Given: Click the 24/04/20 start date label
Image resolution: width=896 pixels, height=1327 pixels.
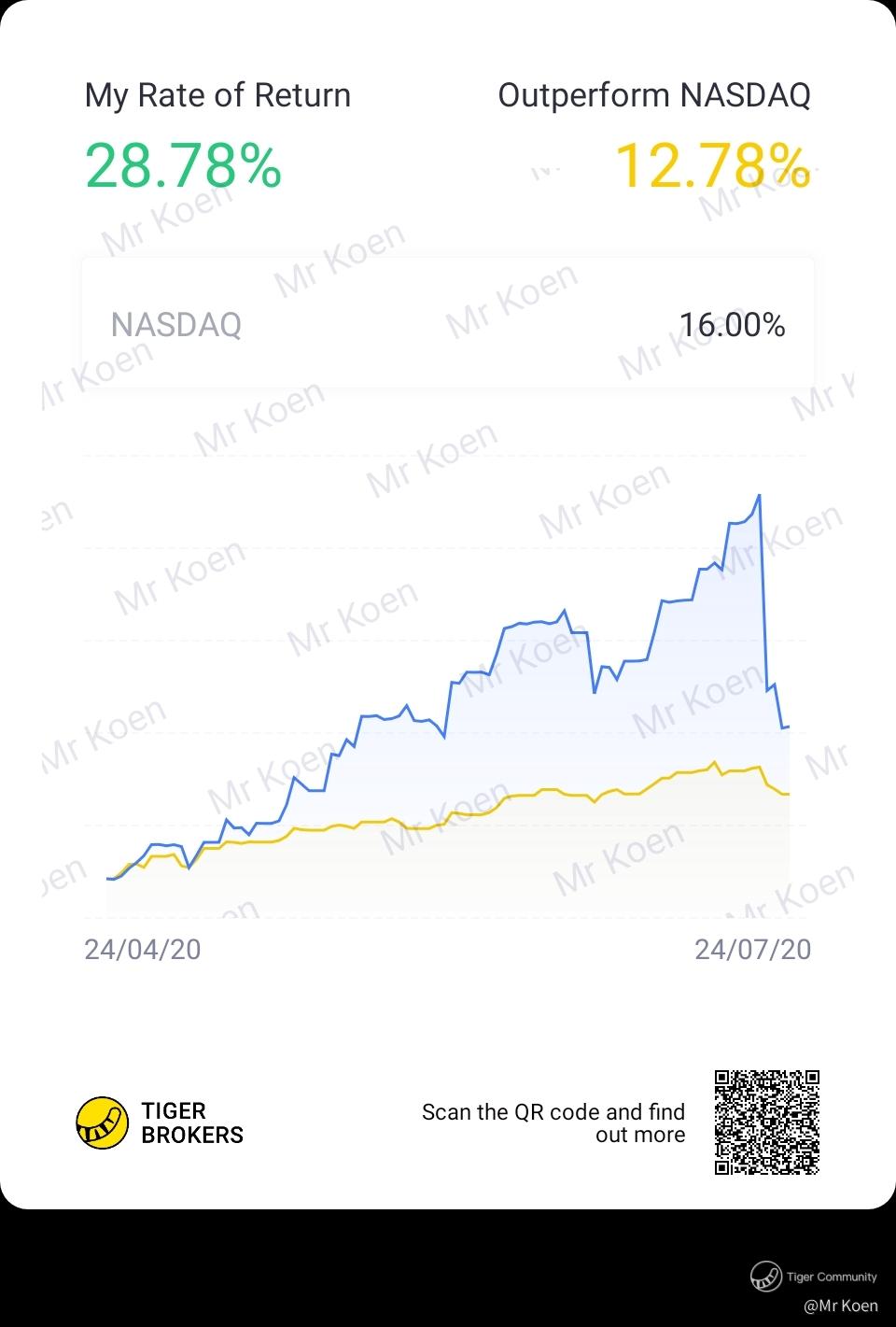Looking at the screenshot, I should [x=142, y=949].
